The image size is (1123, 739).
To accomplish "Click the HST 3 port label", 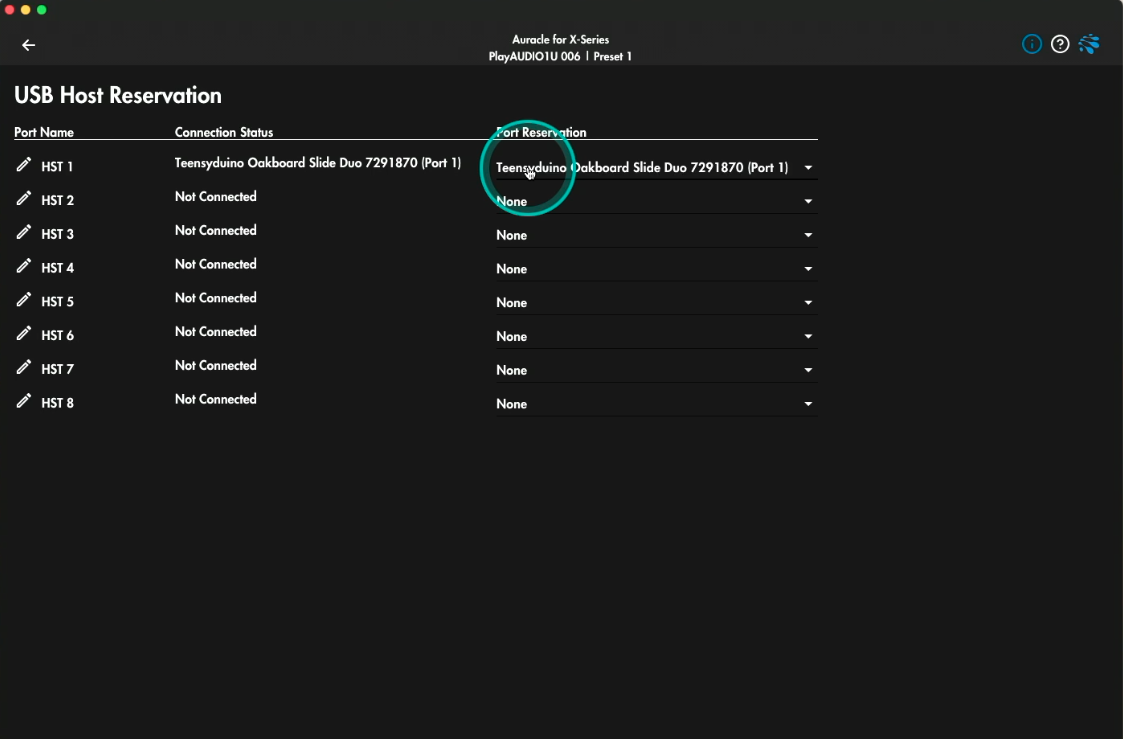I will click(57, 234).
